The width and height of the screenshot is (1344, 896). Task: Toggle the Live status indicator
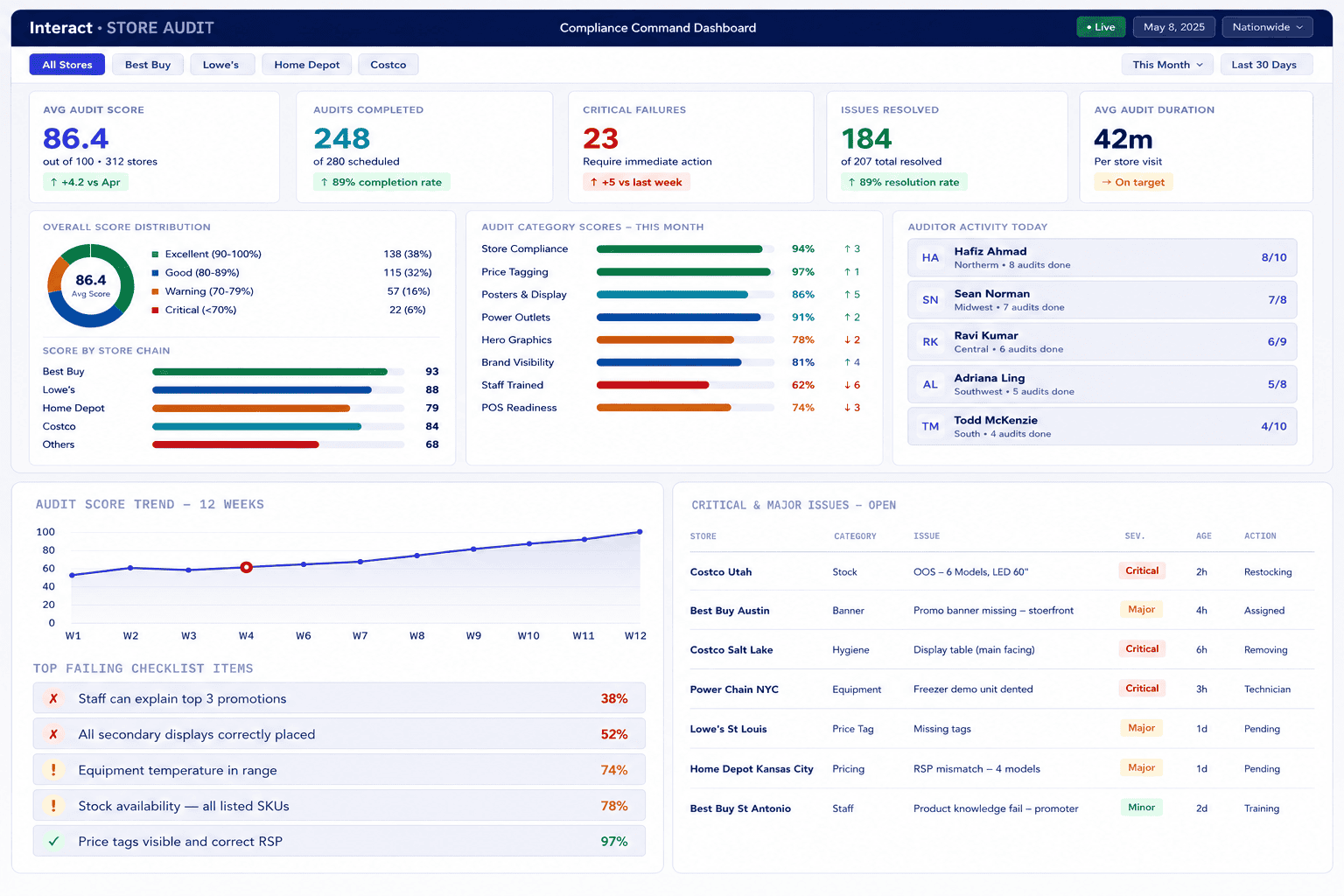pos(1101,27)
